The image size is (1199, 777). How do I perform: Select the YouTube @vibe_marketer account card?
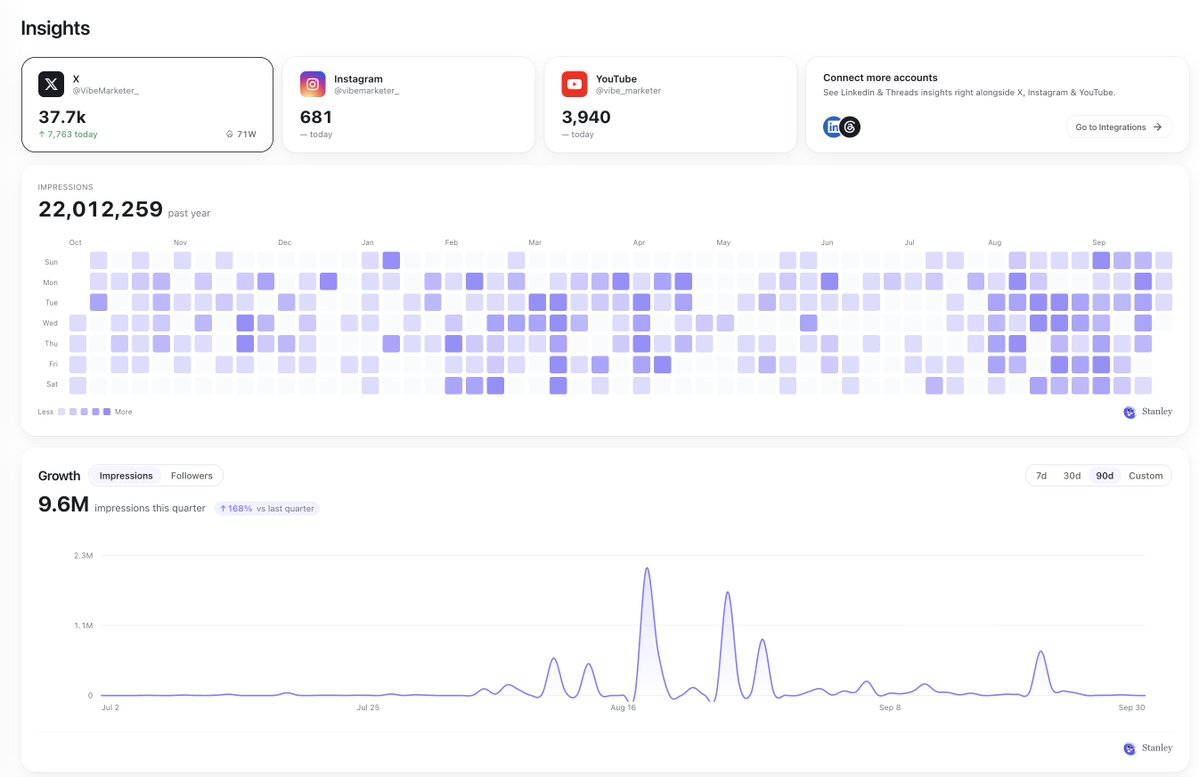pos(671,105)
